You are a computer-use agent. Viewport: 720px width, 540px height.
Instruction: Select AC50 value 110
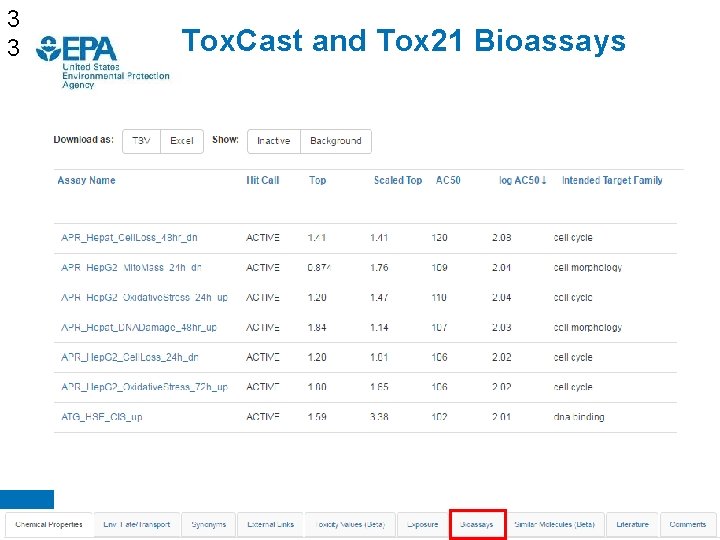(x=439, y=298)
